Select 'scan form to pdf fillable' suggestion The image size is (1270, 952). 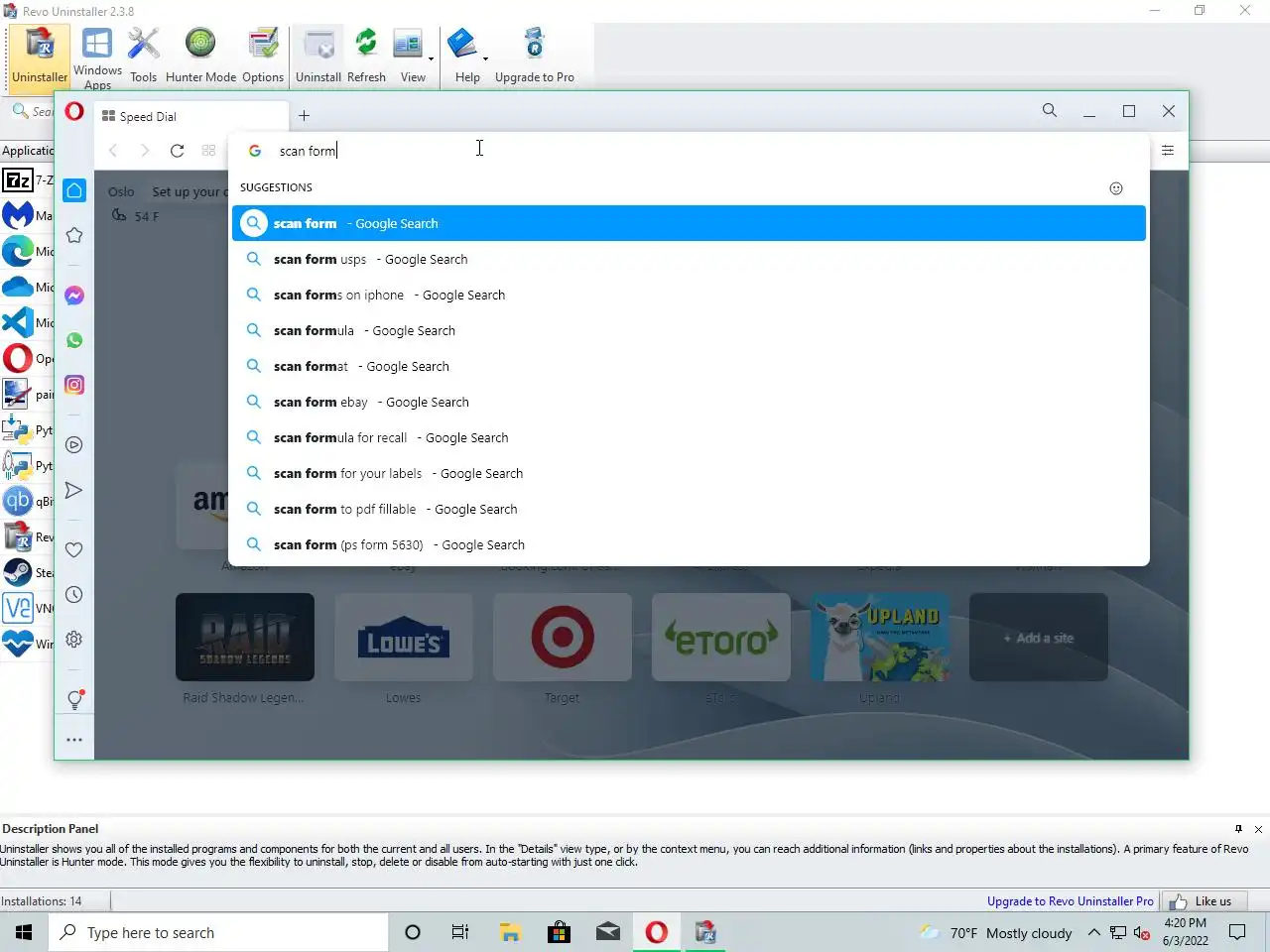[x=689, y=509]
